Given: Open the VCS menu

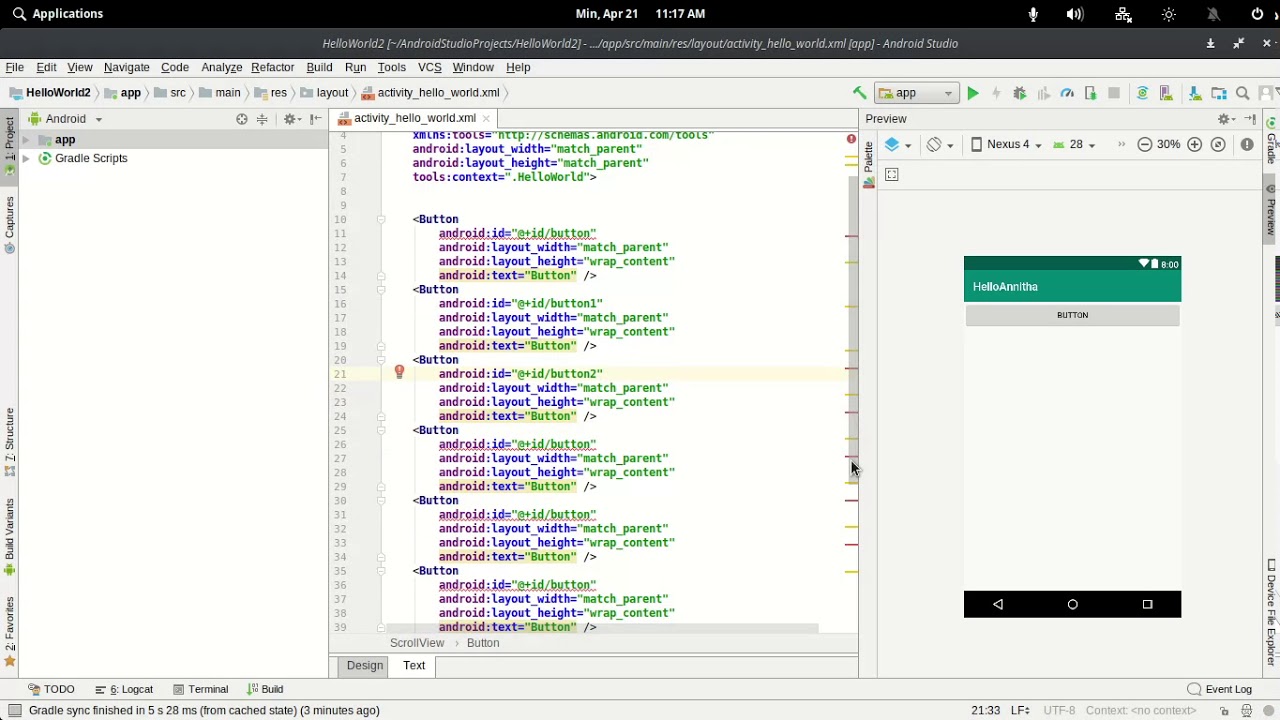Looking at the screenshot, I should [x=429, y=67].
